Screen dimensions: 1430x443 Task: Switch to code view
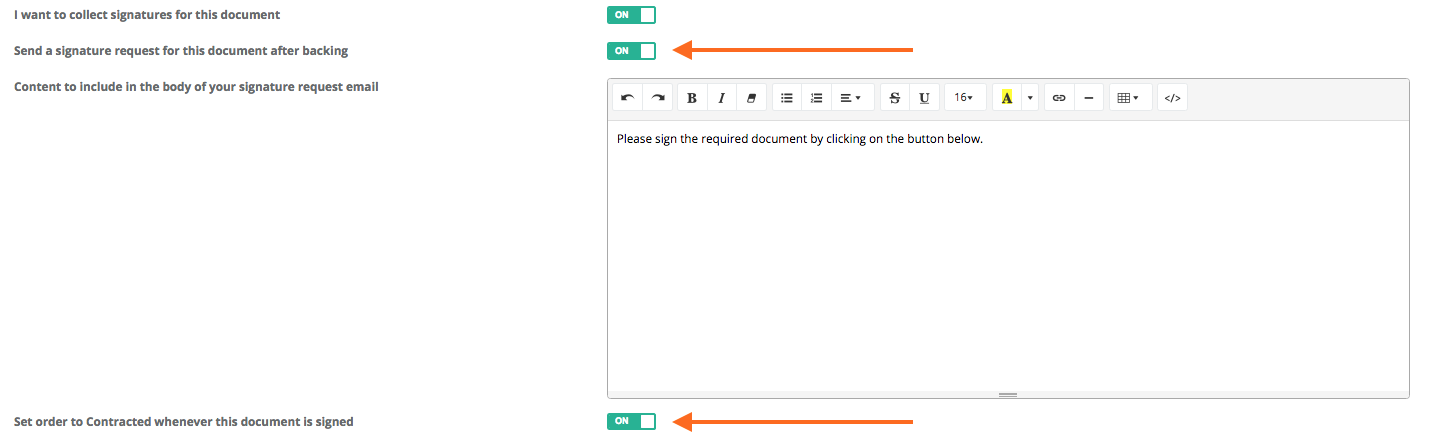pos(1173,98)
